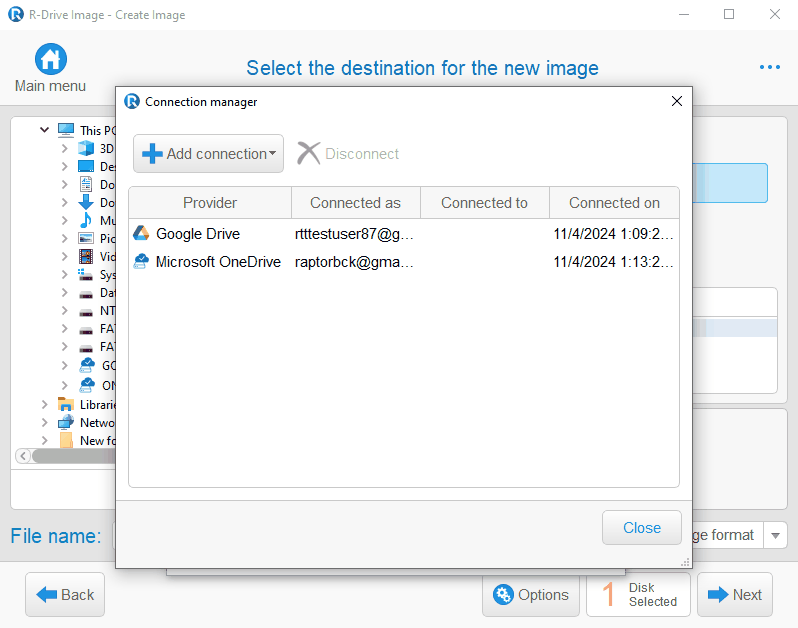Image resolution: width=798 pixels, height=628 pixels.
Task: Collapse the This PC tree node
Action: [x=45, y=130]
